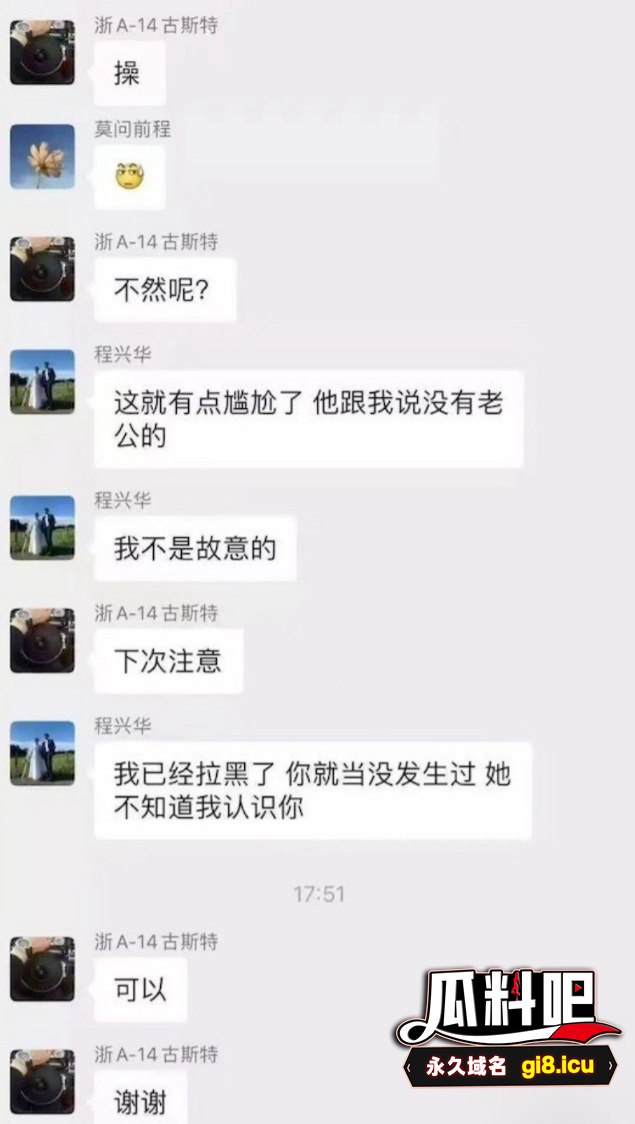The width and height of the screenshot is (635, 1124).
Task: Open the avatar beside 下次注意 message
Action: (42, 640)
